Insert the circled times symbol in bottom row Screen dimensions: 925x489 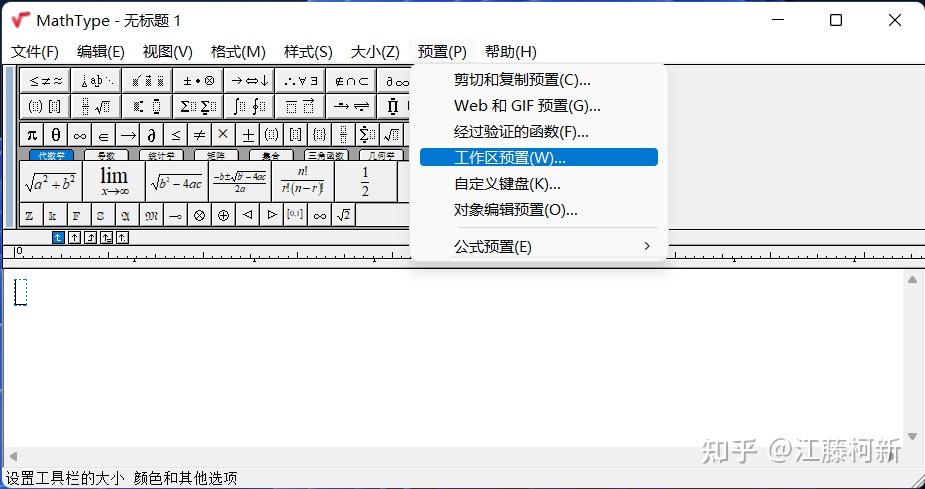(x=199, y=215)
